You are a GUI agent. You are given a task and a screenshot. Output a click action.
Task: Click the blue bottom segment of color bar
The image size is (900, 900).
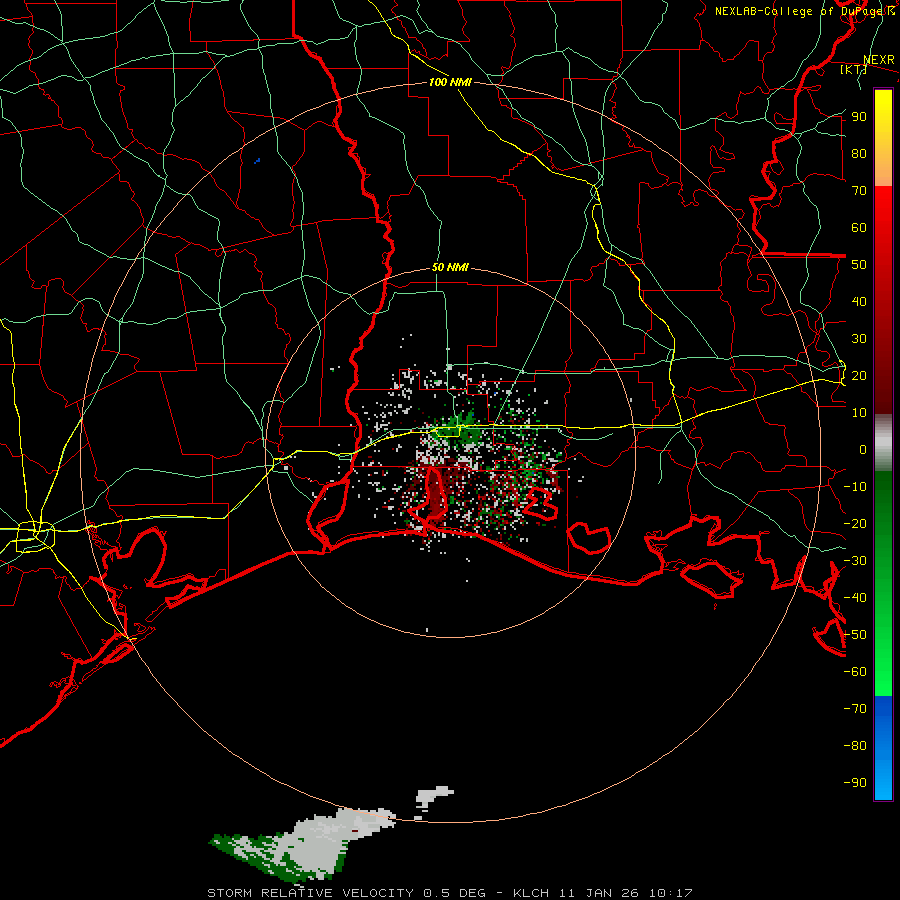pyautogui.click(x=883, y=748)
